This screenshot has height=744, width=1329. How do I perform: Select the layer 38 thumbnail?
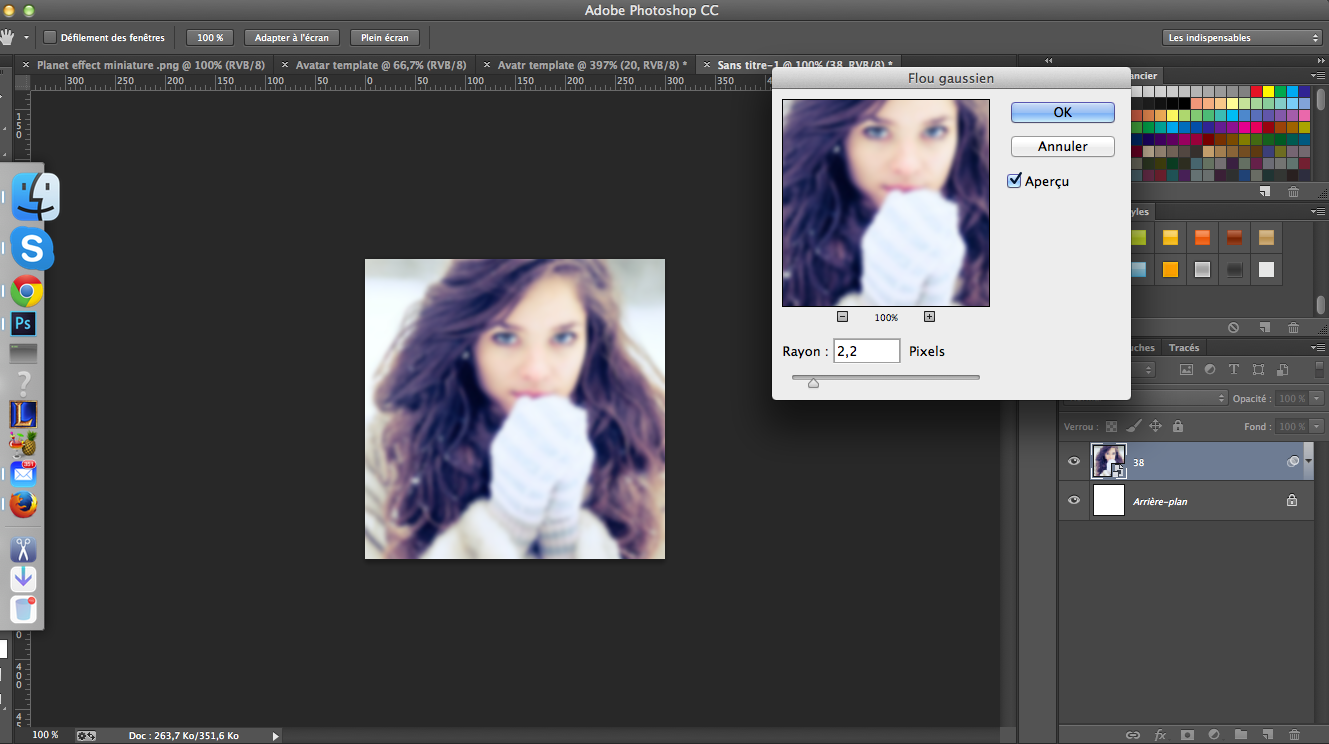pyautogui.click(x=1109, y=461)
